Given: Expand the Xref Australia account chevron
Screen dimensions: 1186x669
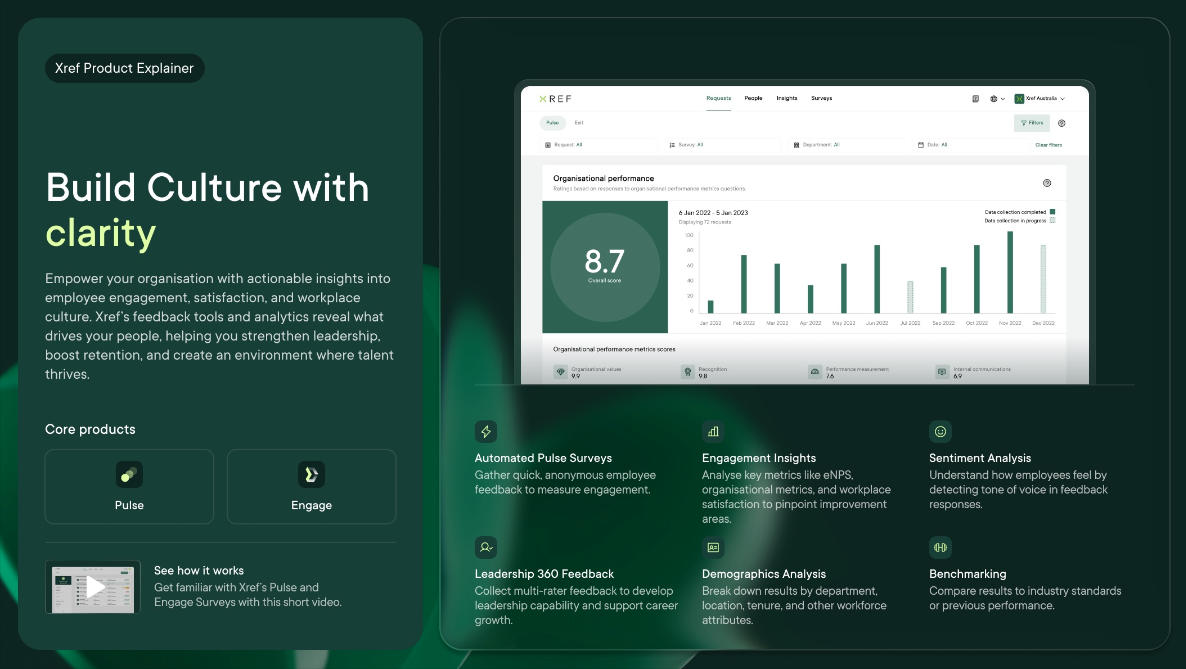Looking at the screenshot, I should pyautogui.click(x=1063, y=99).
